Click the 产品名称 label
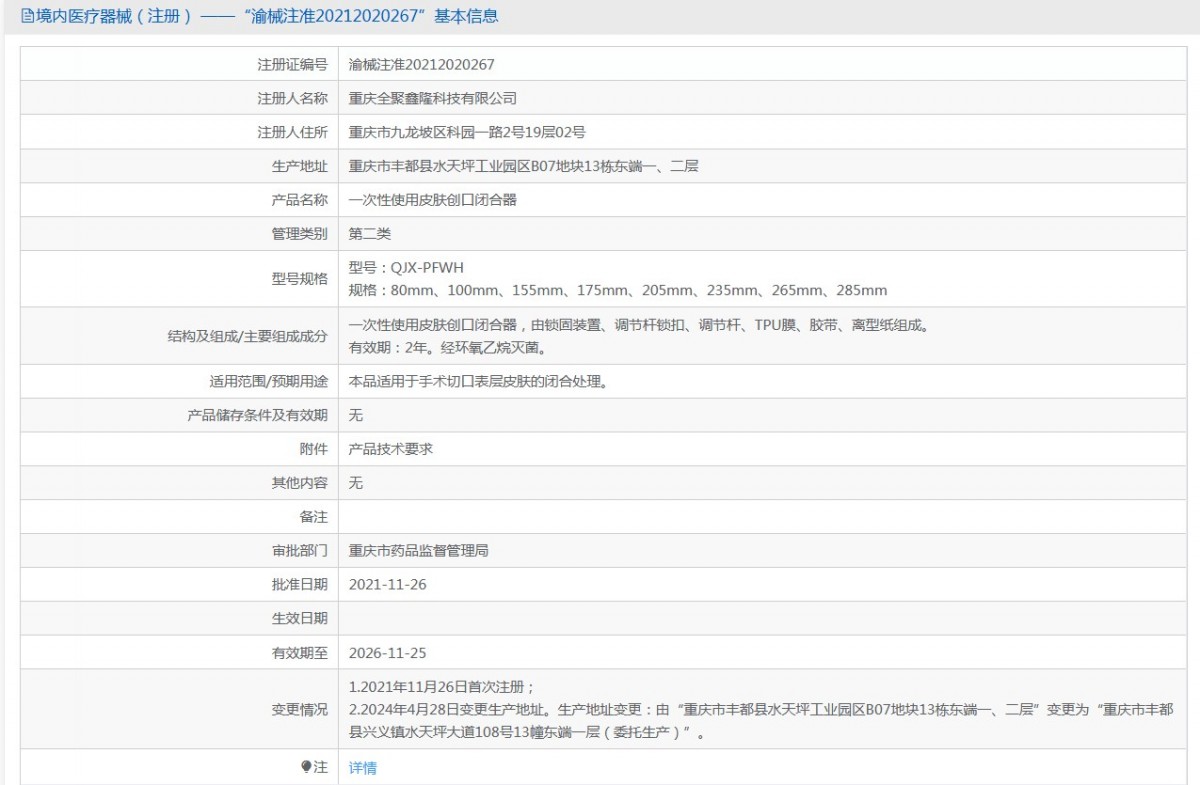Screen dimensions: 1200x785 pyautogui.click(x=299, y=200)
